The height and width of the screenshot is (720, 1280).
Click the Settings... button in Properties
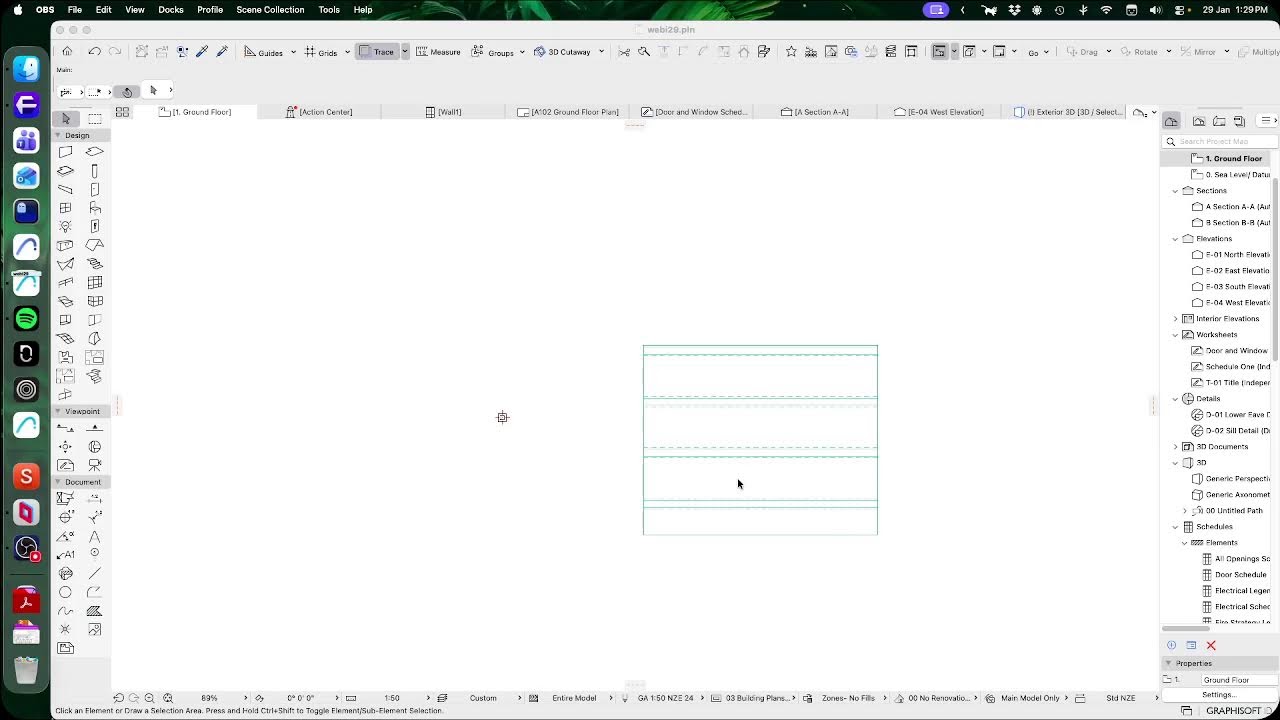1218,695
